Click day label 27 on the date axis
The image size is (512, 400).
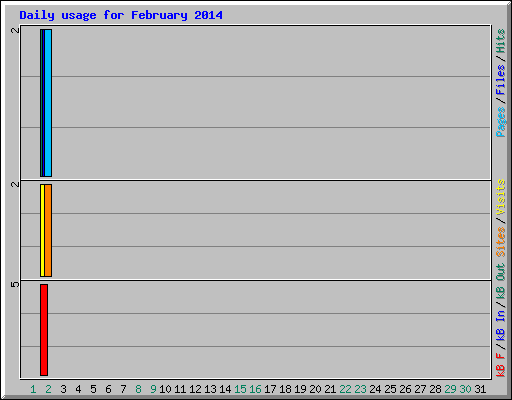point(420,389)
